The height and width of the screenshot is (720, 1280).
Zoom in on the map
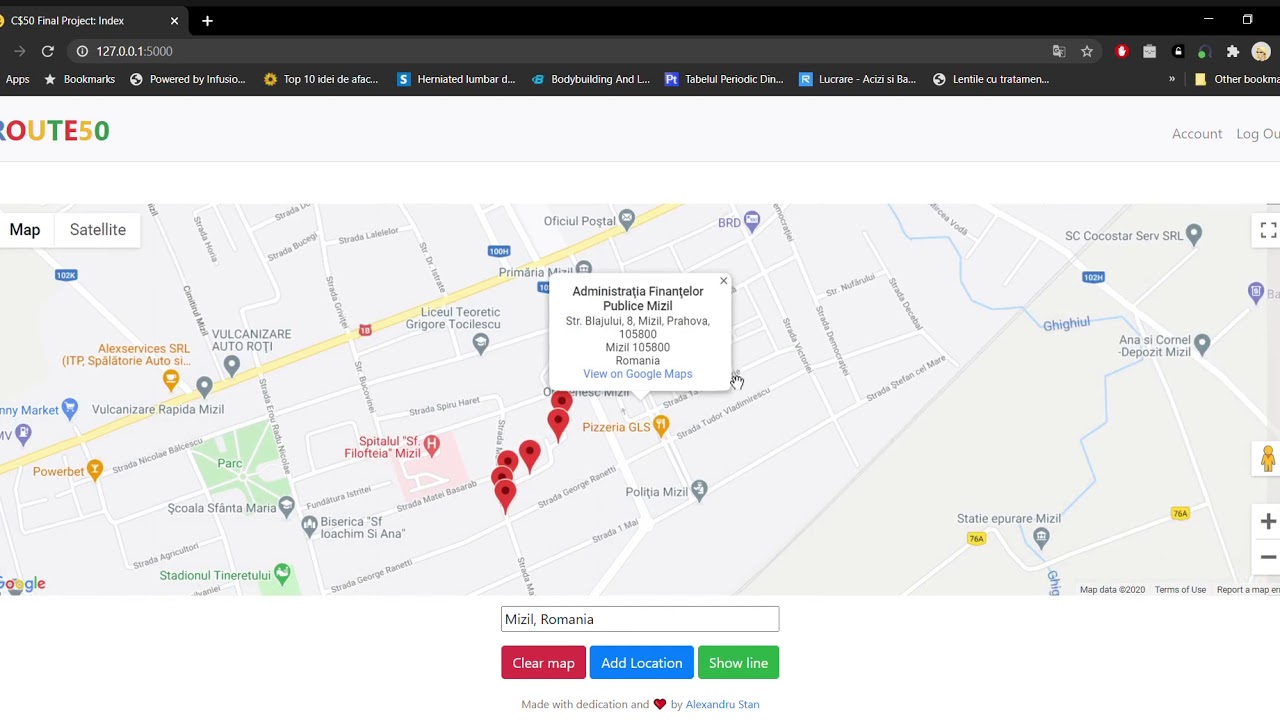point(1268,521)
